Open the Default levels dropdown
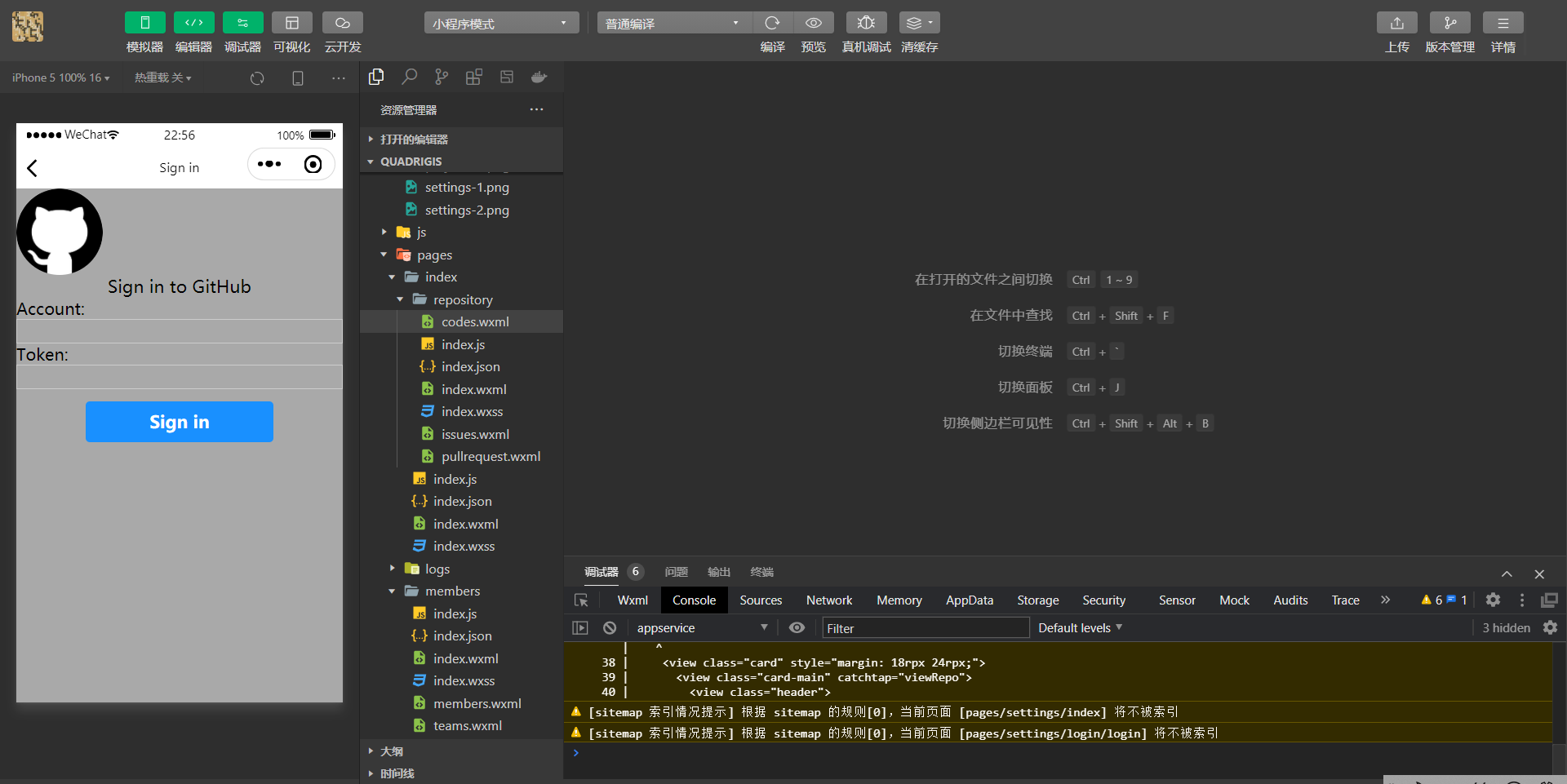 [x=1080, y=627]
